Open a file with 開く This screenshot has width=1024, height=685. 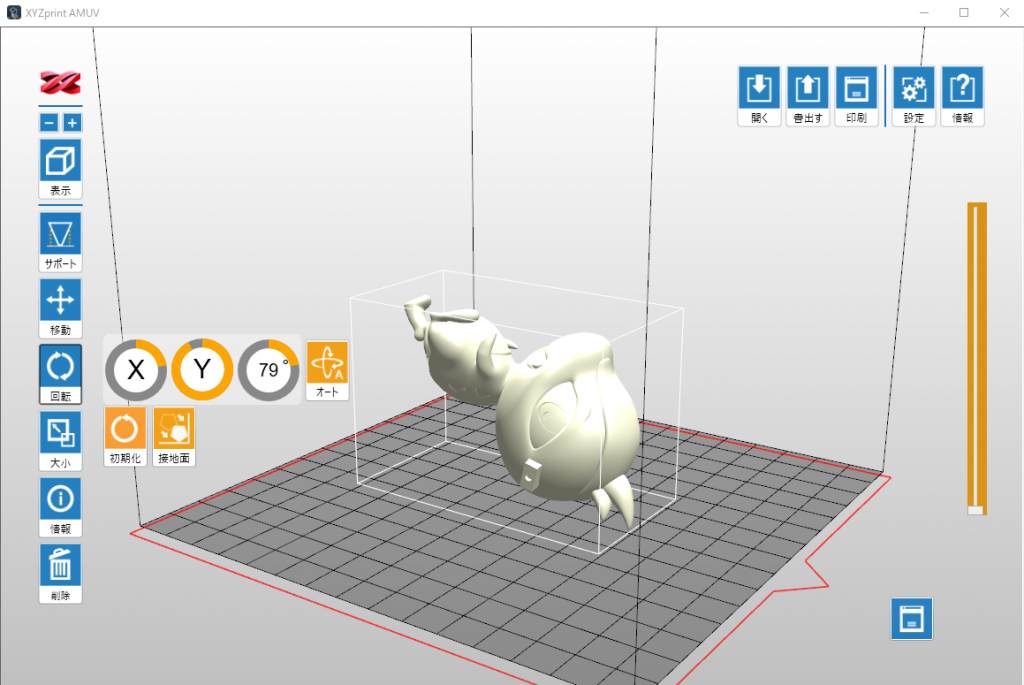759,96
